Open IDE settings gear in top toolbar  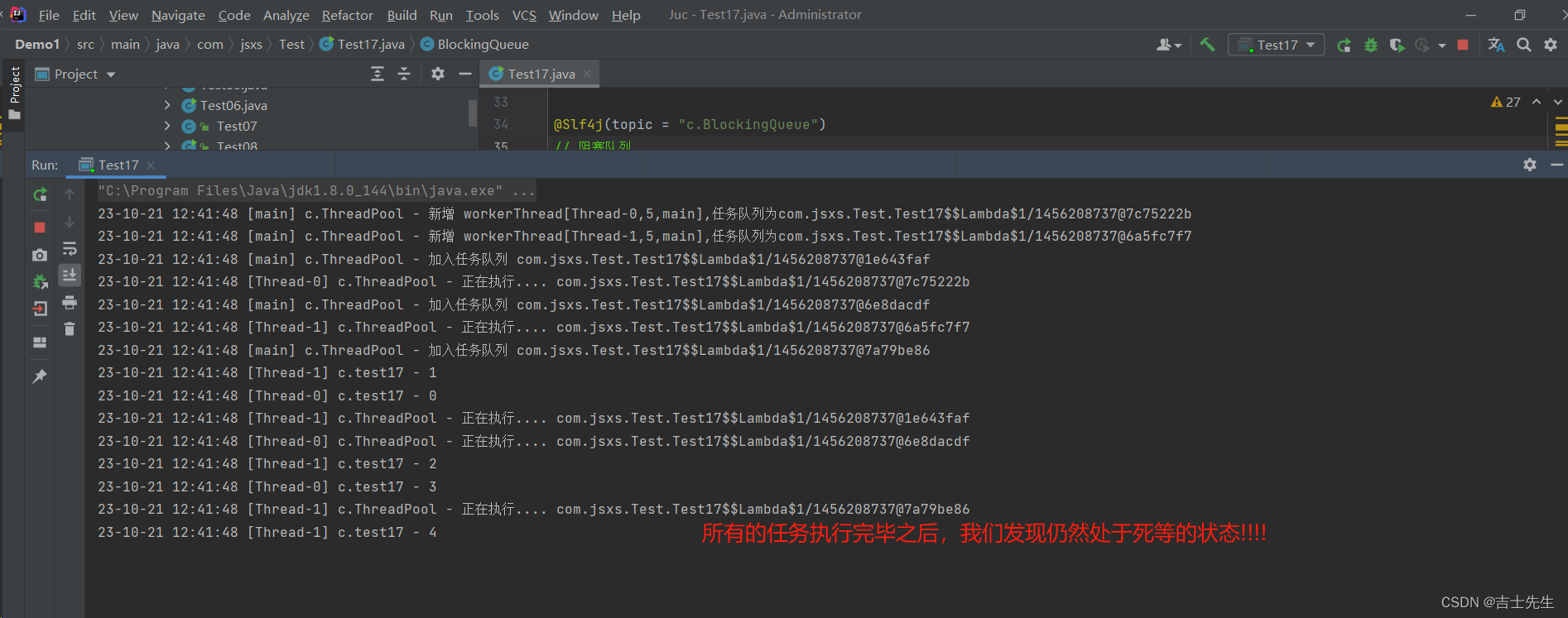(x=1551, y=45)
